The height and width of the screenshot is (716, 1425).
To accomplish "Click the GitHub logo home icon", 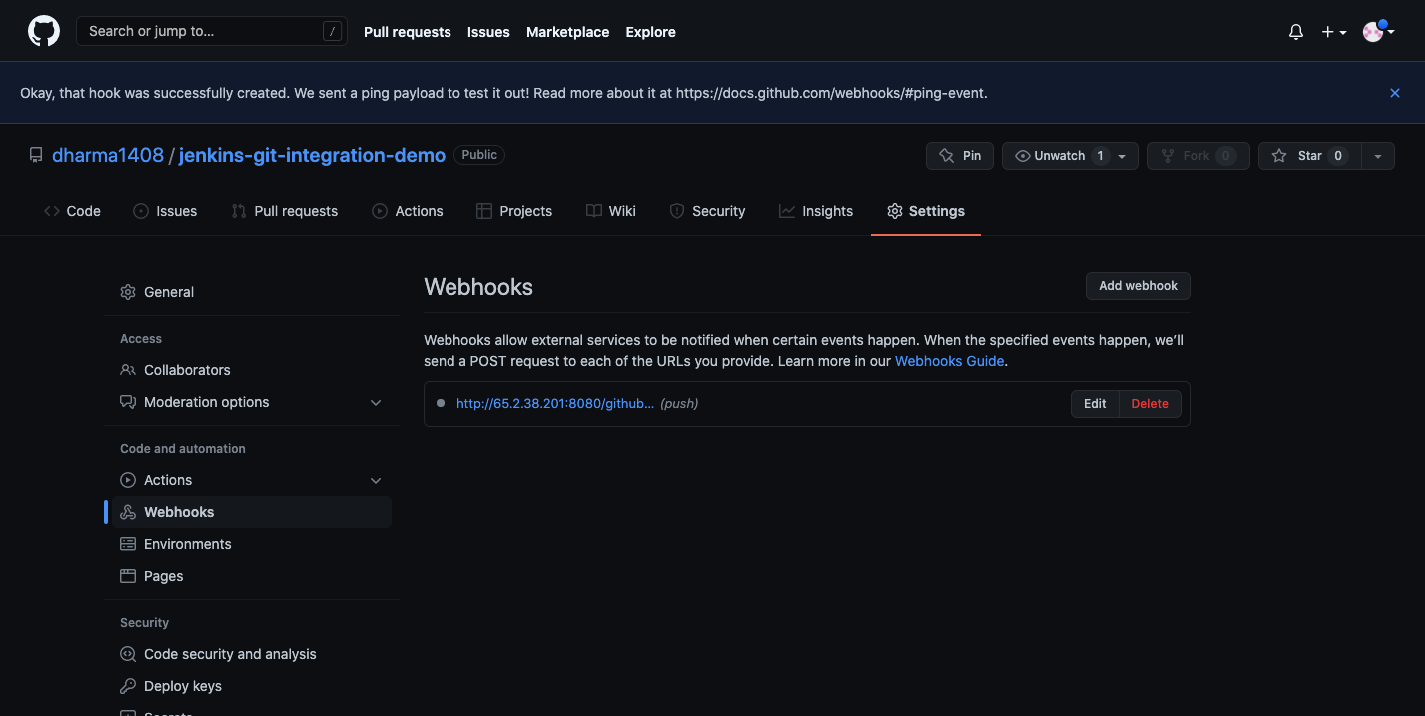I will pyautogui.click(x=43, y=31).
